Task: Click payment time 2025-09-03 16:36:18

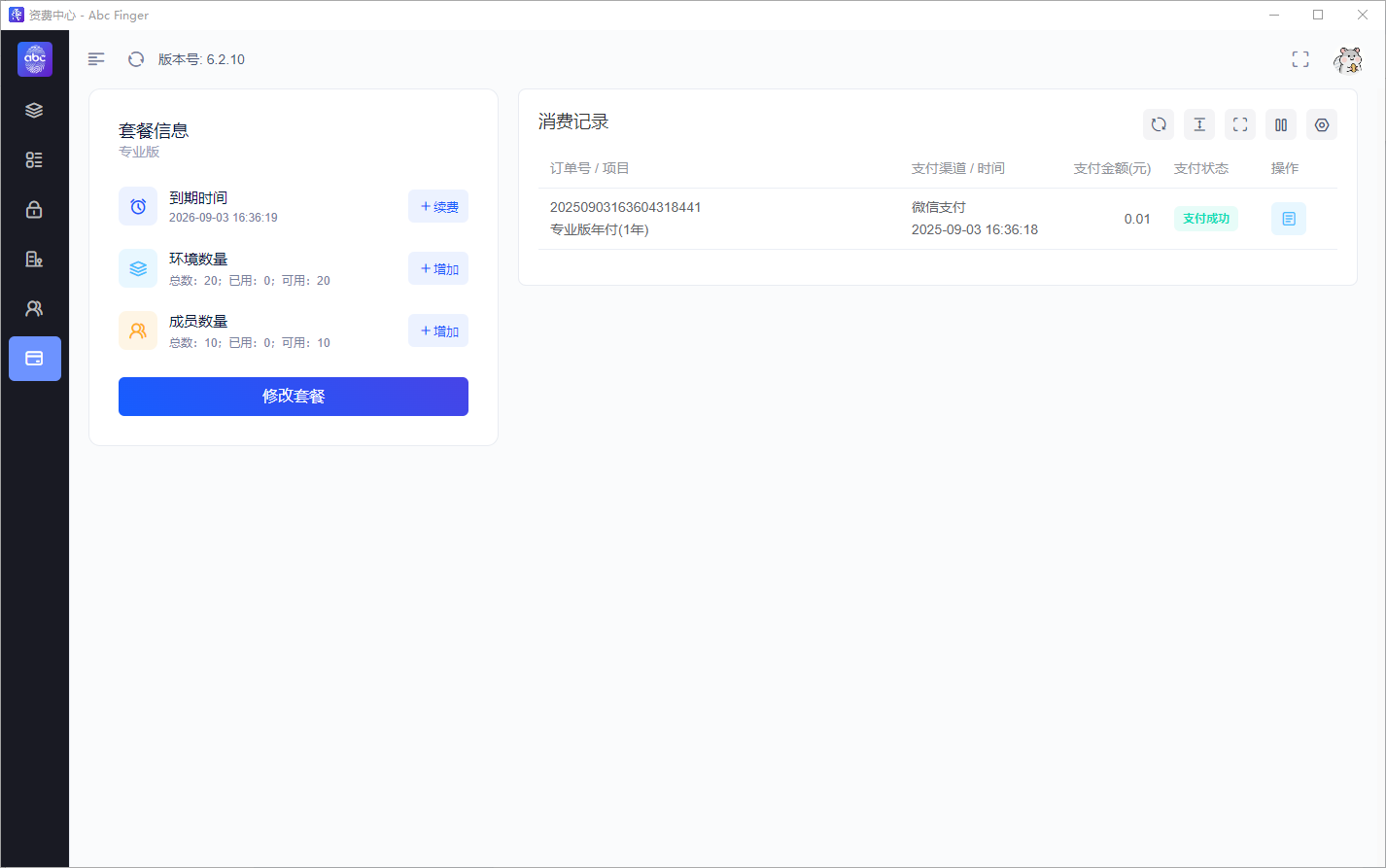Action: click(x=975, y=229)
